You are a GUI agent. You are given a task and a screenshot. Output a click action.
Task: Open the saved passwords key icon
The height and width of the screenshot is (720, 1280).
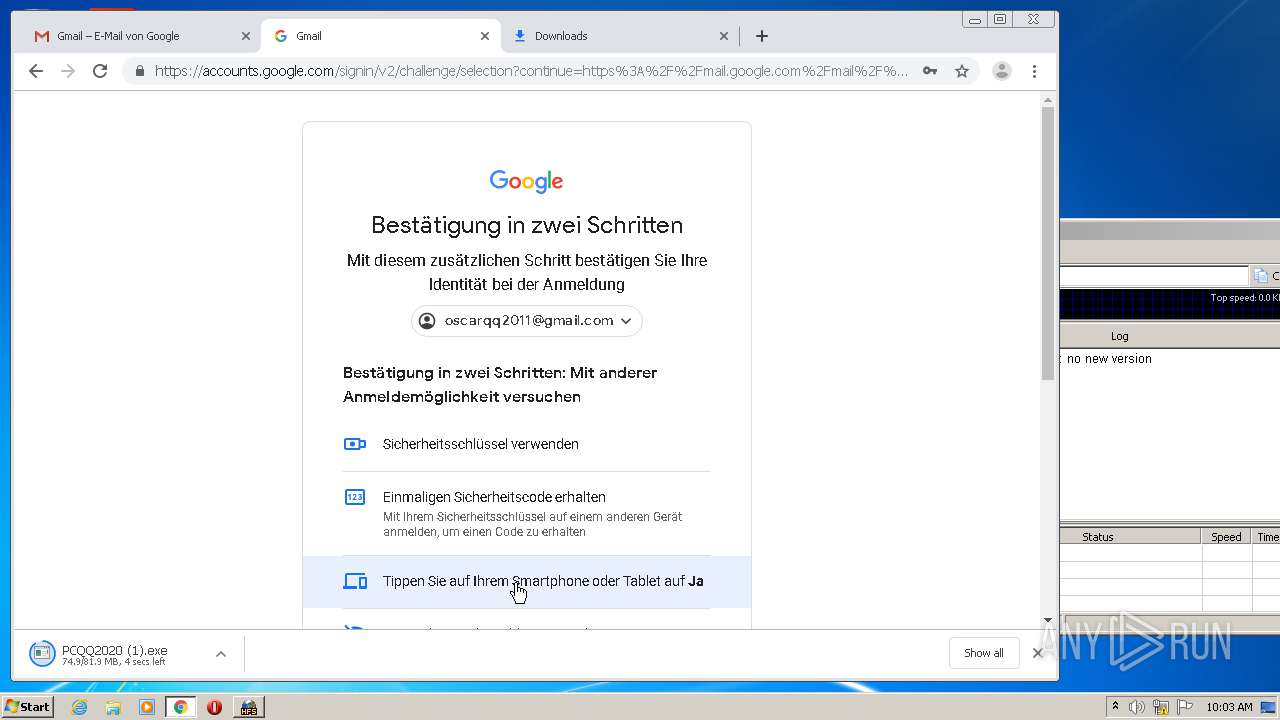[930, 71]
